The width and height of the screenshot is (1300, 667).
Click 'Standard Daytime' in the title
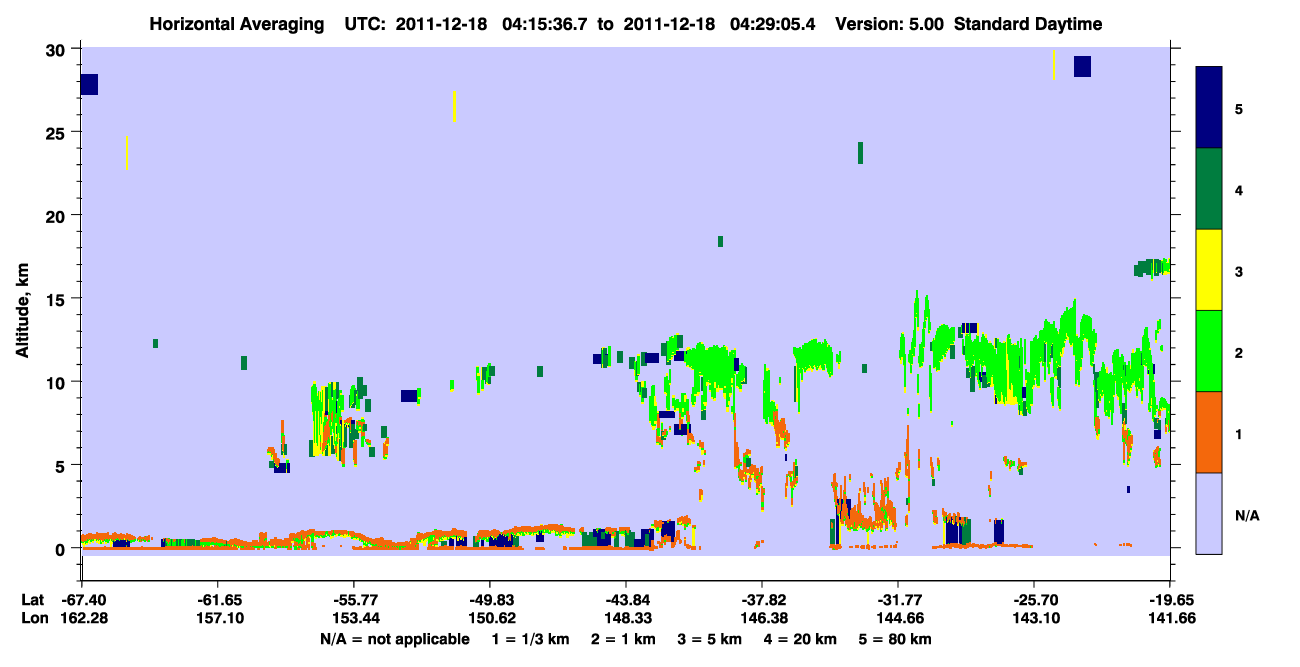(1028, 24)
